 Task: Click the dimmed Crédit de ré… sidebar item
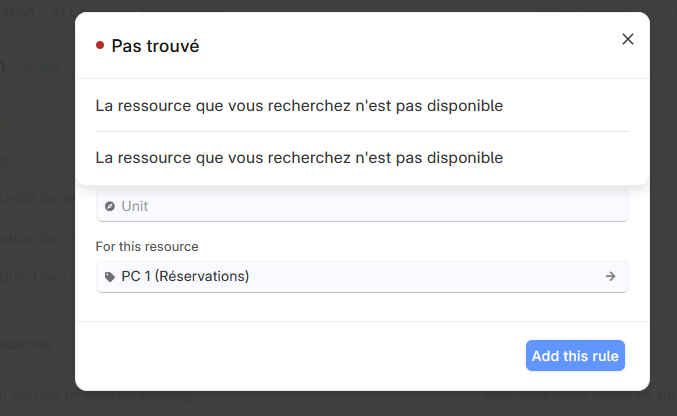pos(38,198)
